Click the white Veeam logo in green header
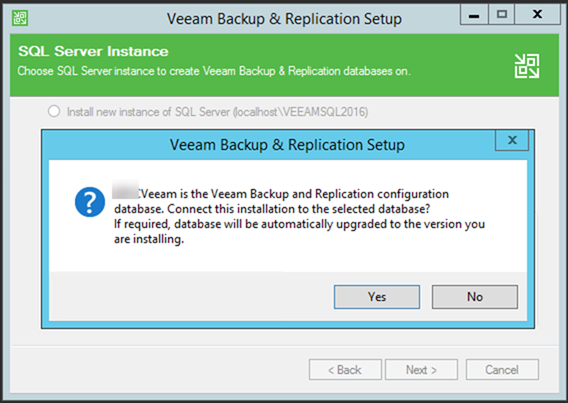The image size is (568, 403). pos(527,66)
